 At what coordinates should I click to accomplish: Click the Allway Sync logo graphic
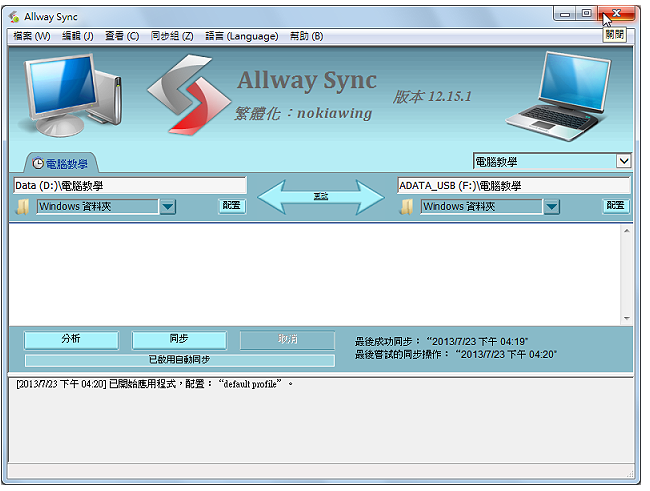click(189, 95)
